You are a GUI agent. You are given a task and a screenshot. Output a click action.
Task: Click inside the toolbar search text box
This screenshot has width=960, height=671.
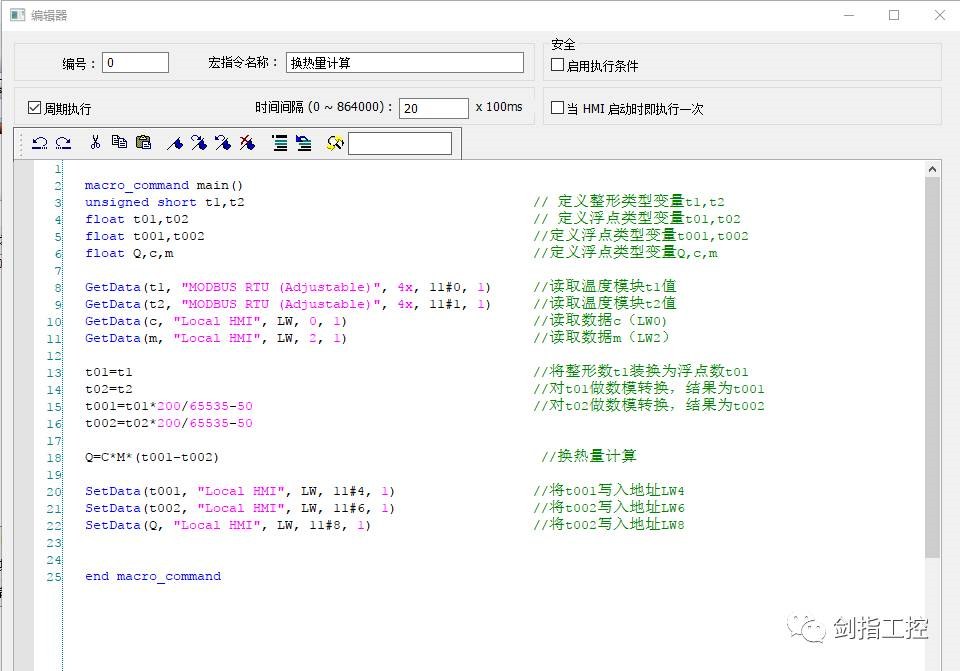[400, 142]
